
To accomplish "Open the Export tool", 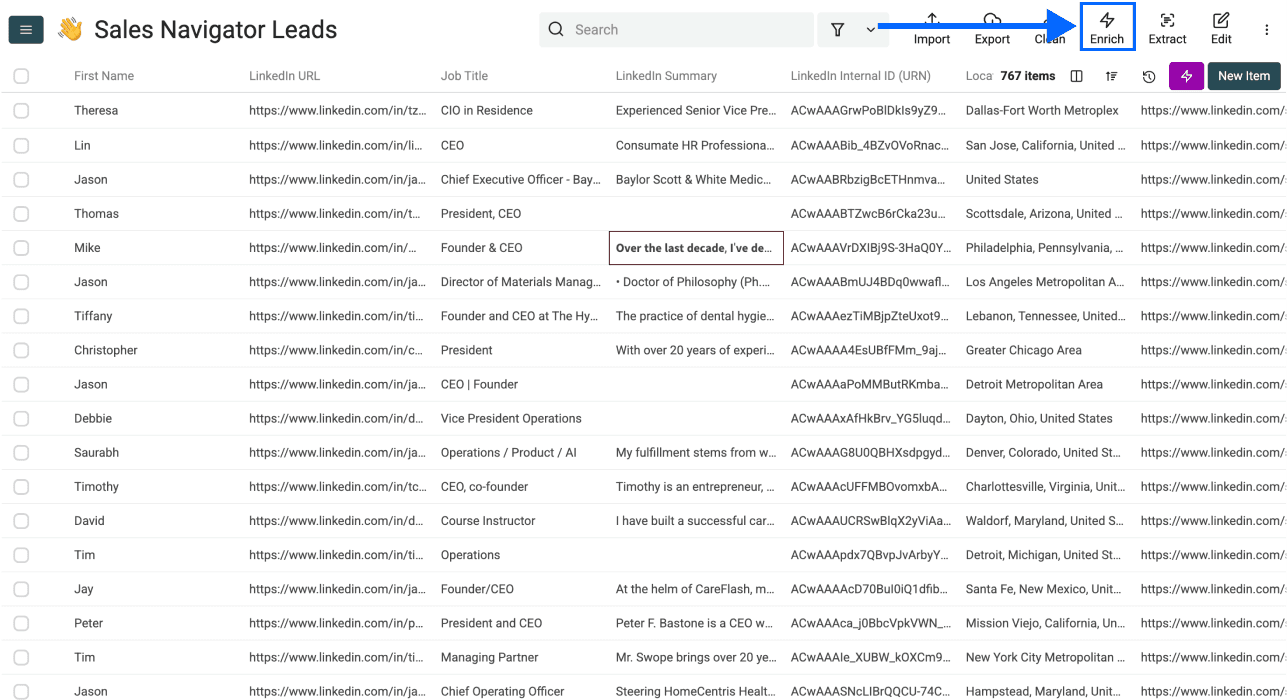I will (x=991, y=27).
